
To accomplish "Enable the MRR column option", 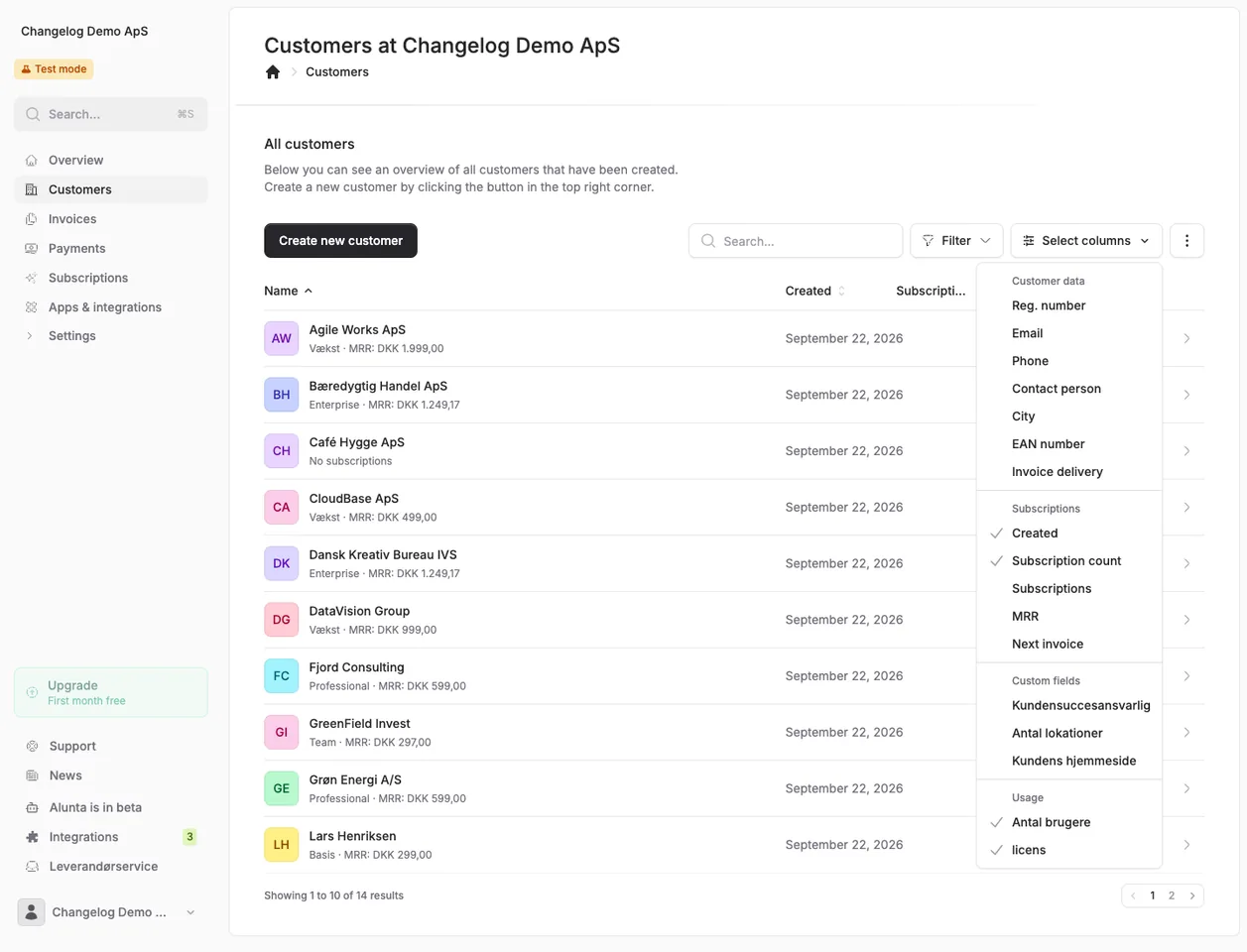I will [1068, 617].
